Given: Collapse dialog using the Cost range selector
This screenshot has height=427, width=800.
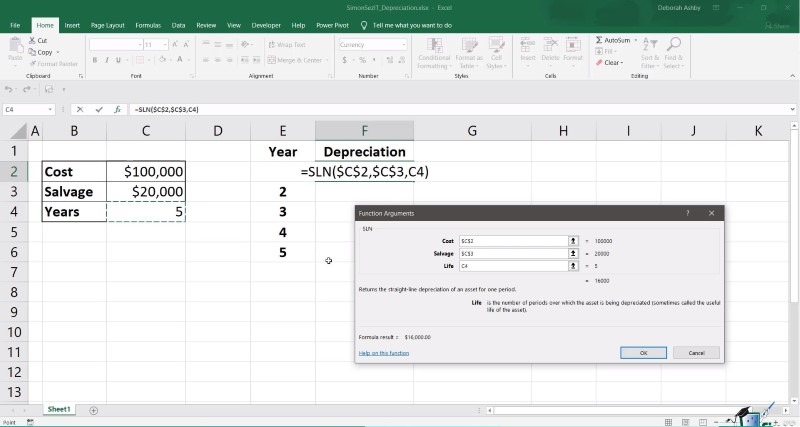Looking at the screenshot, I should click(x=573, y=241).
